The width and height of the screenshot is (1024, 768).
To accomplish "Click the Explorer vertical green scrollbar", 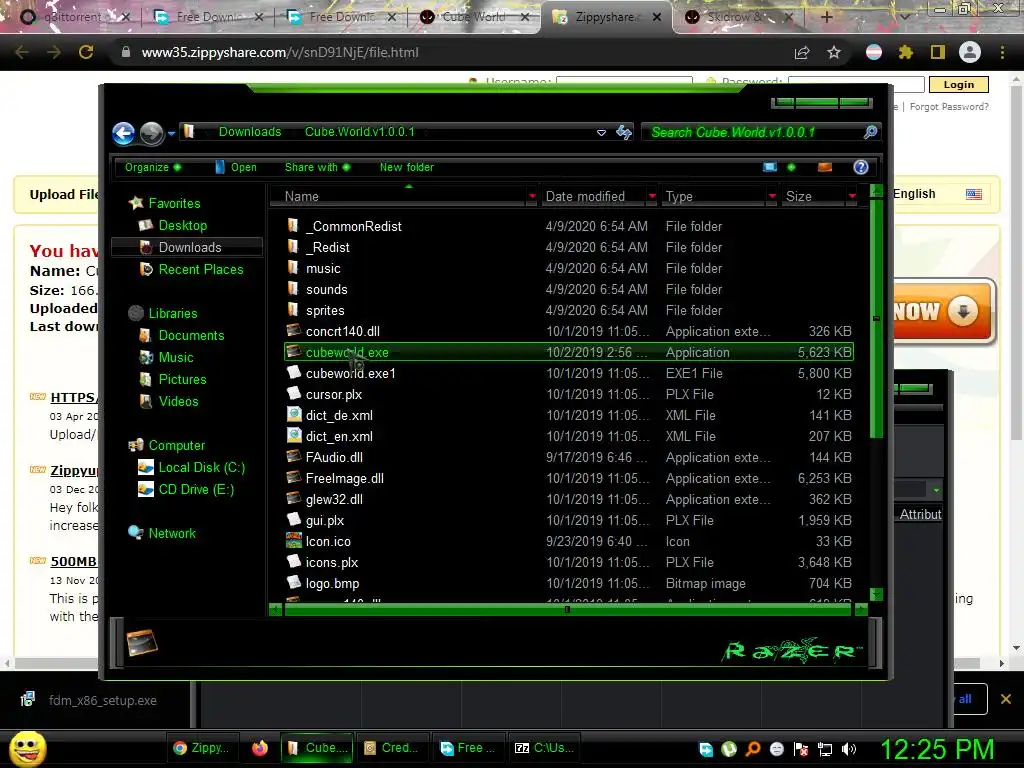I will tap(876, 317).
